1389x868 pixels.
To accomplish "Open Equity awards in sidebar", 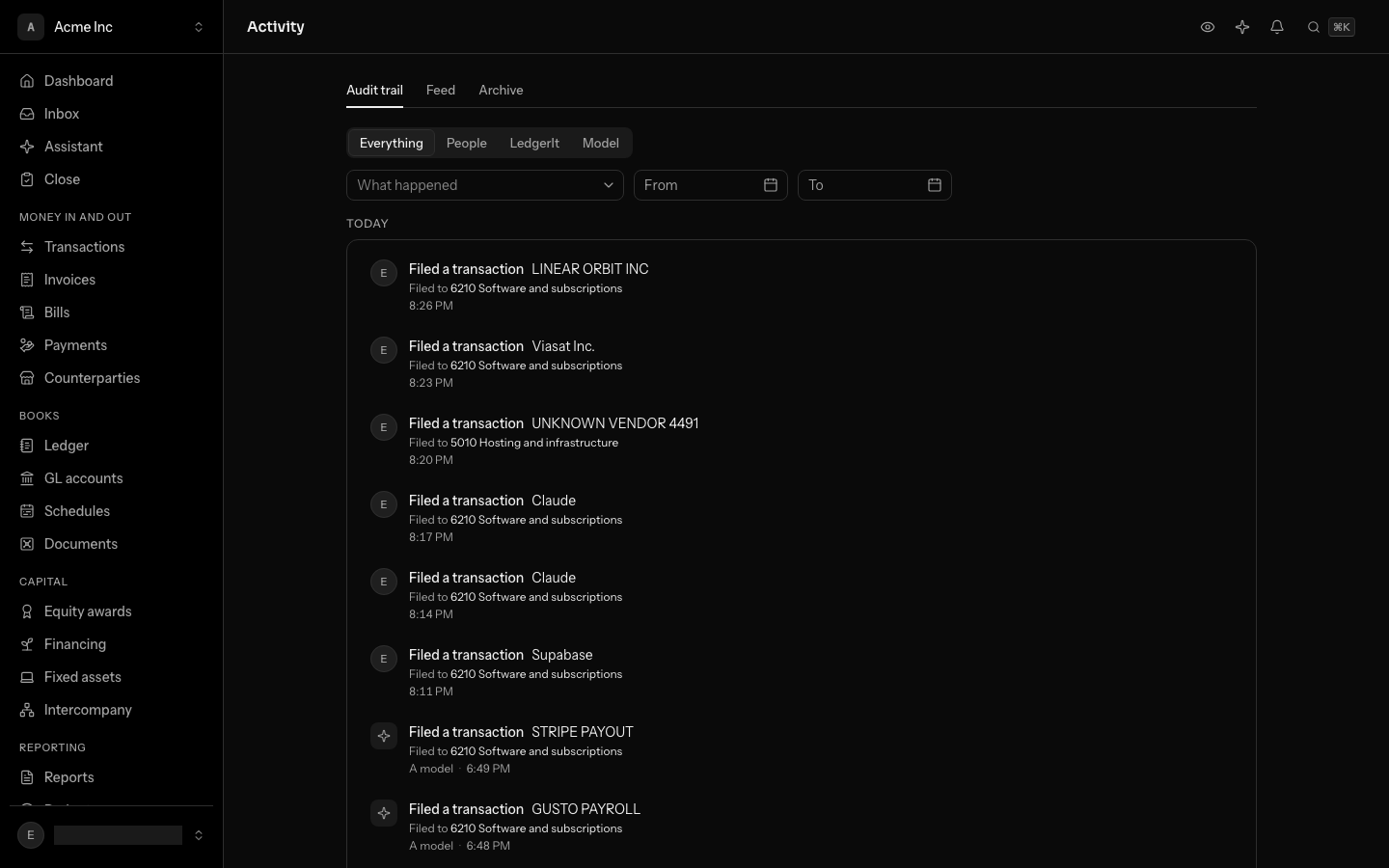I will 111,611.
